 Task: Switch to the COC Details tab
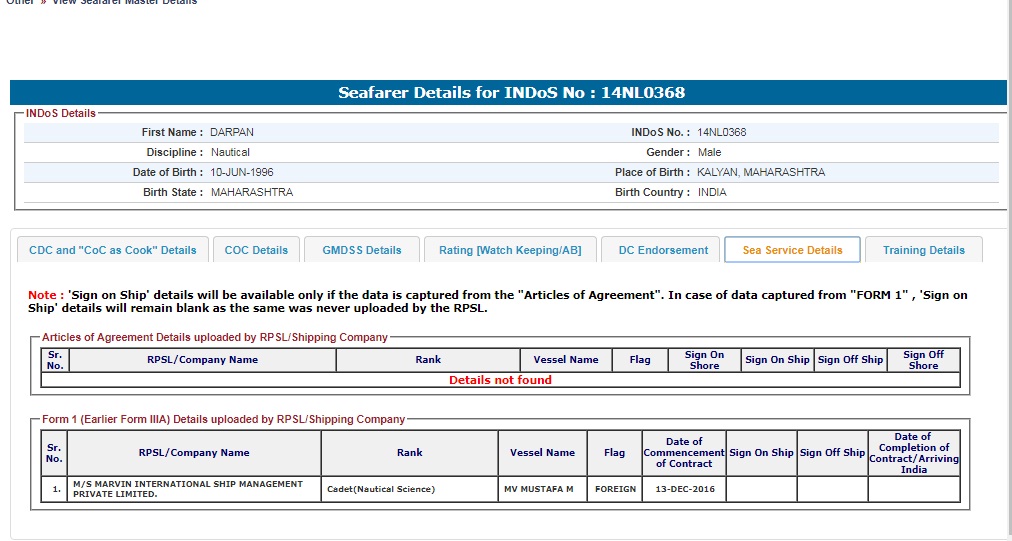point(256,250)
